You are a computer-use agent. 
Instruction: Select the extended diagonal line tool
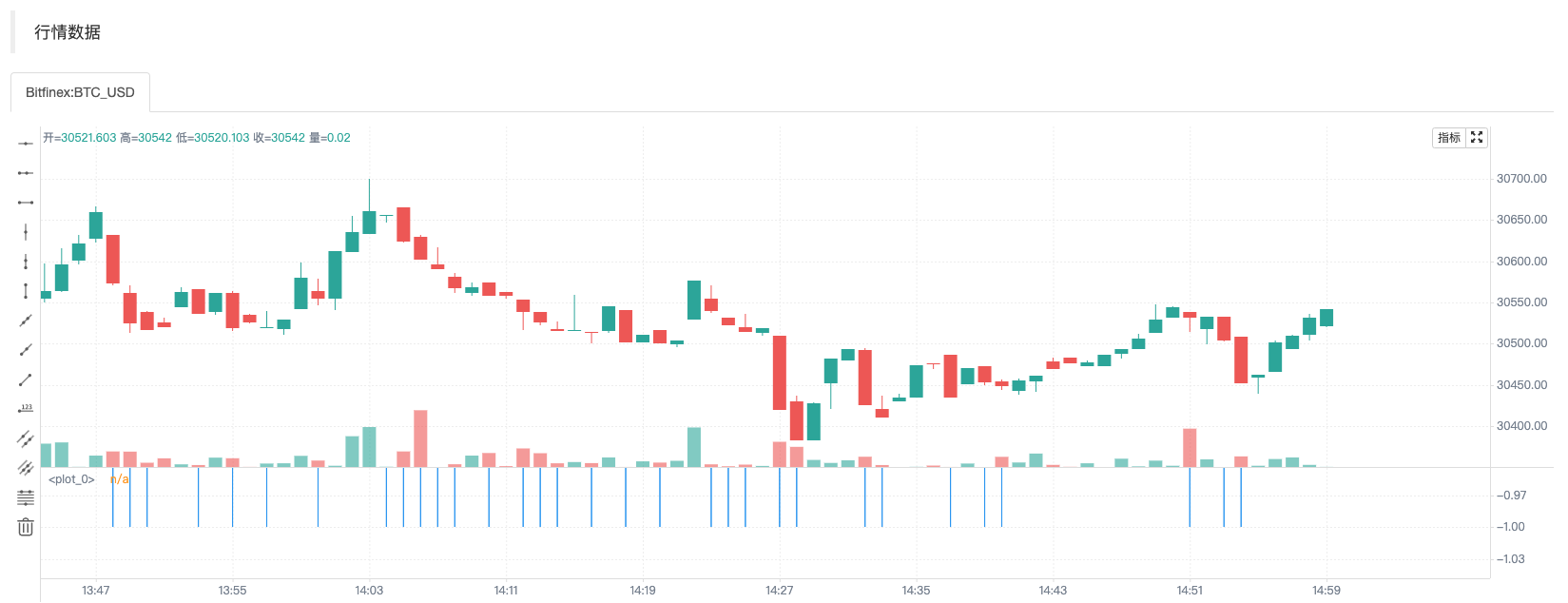point(26,321)
